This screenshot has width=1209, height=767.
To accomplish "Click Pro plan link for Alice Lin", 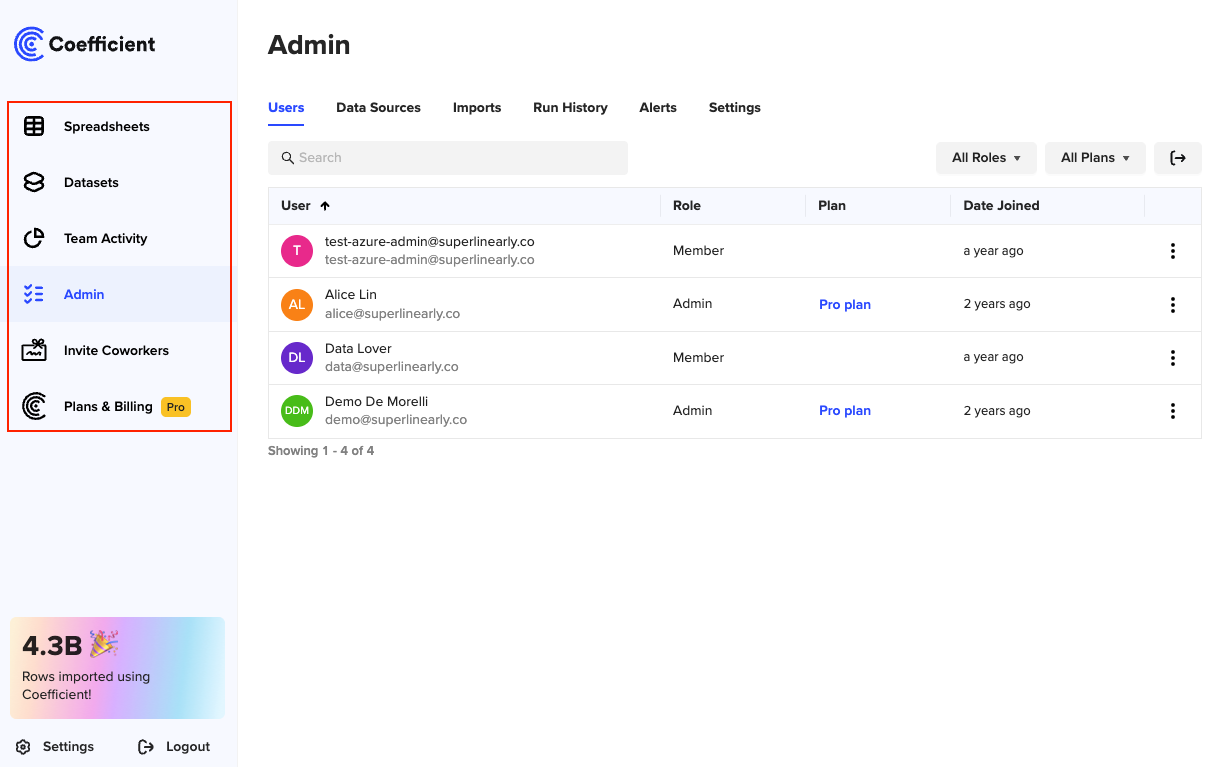I will pyautogui.click(x=844, y=305).
